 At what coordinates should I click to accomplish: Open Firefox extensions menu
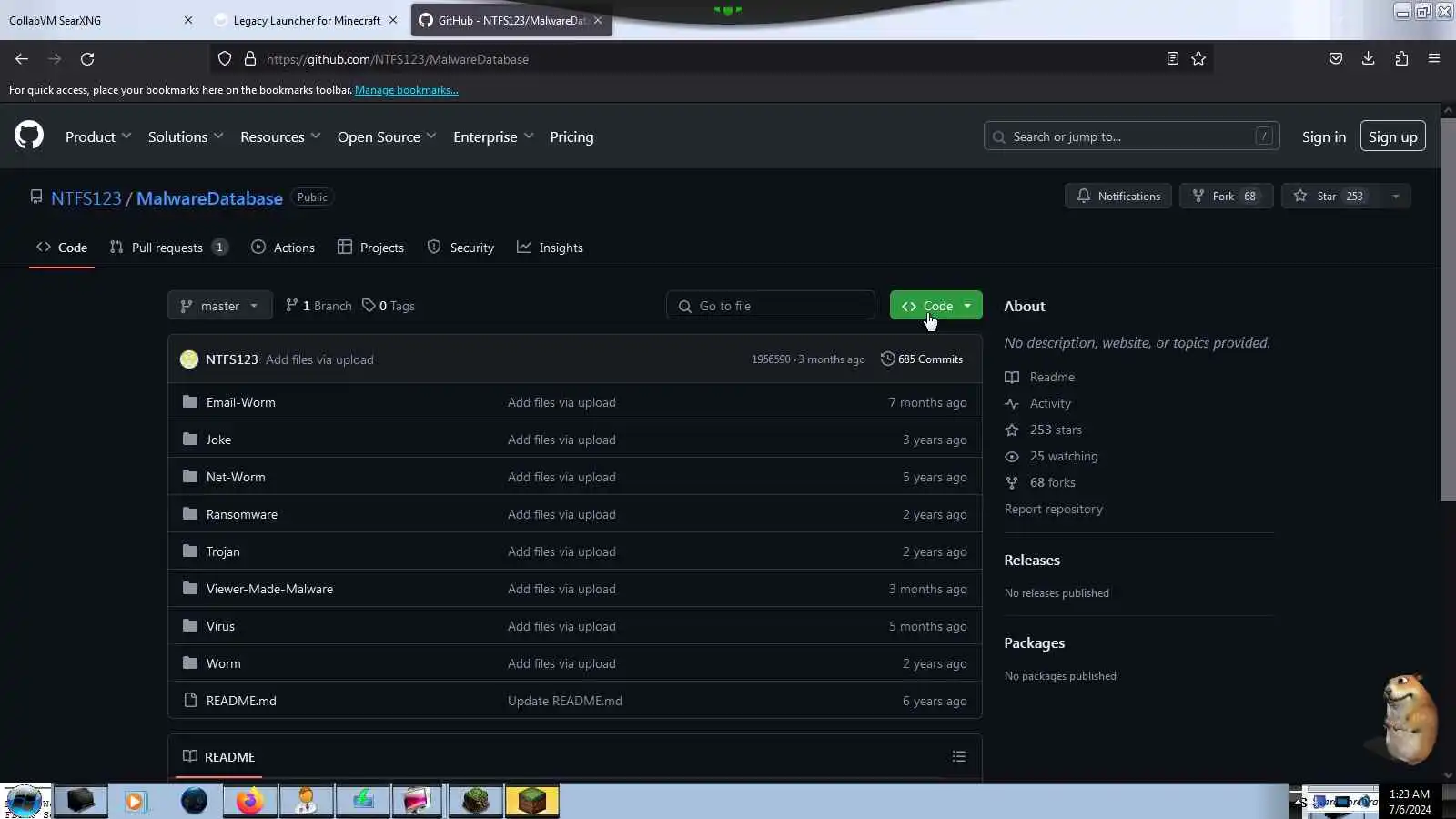click(1401, 59)
